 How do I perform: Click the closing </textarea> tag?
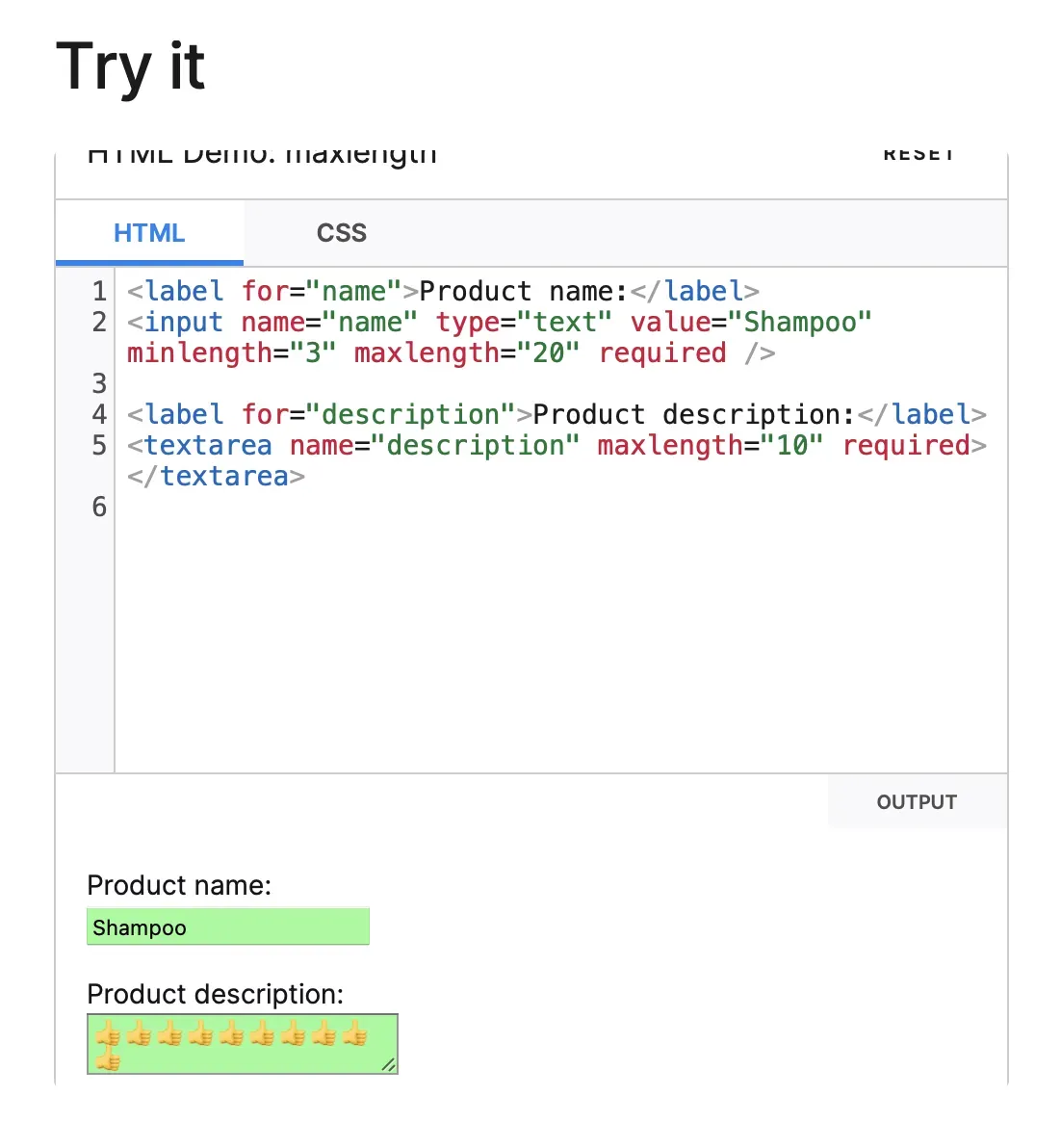pos(216,476)
